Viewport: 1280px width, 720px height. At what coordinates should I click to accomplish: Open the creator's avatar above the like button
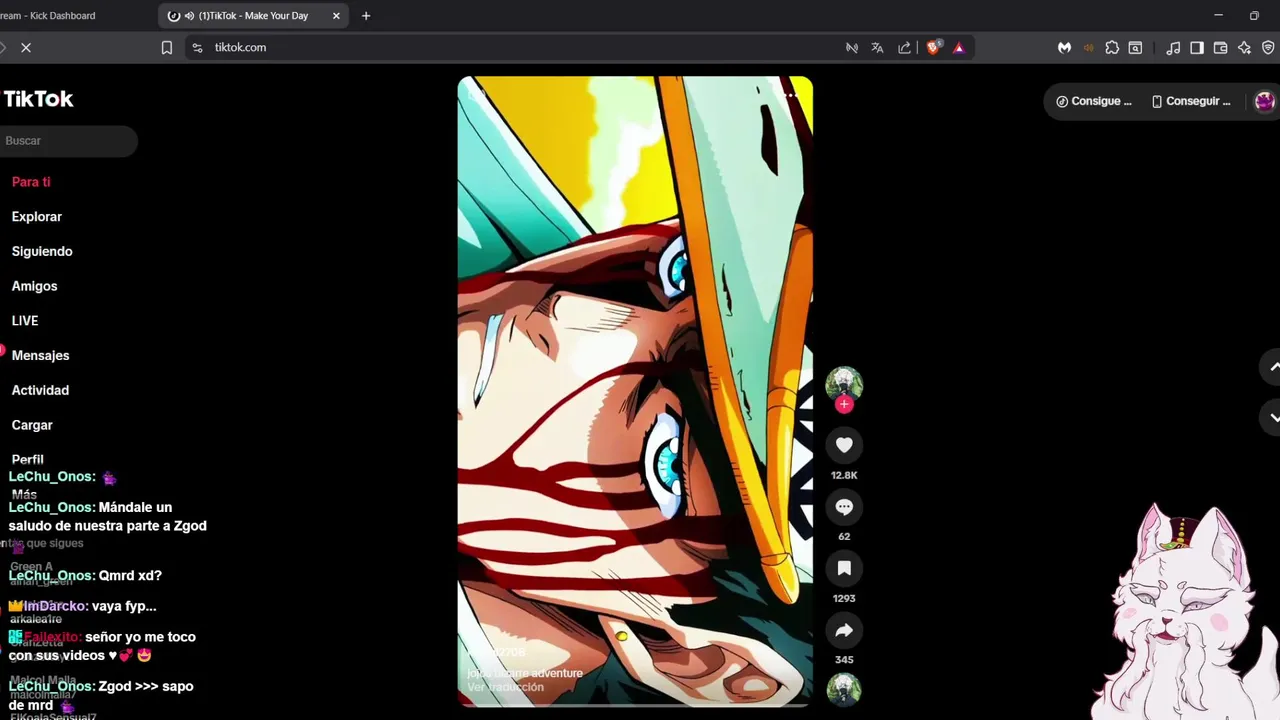844,383
